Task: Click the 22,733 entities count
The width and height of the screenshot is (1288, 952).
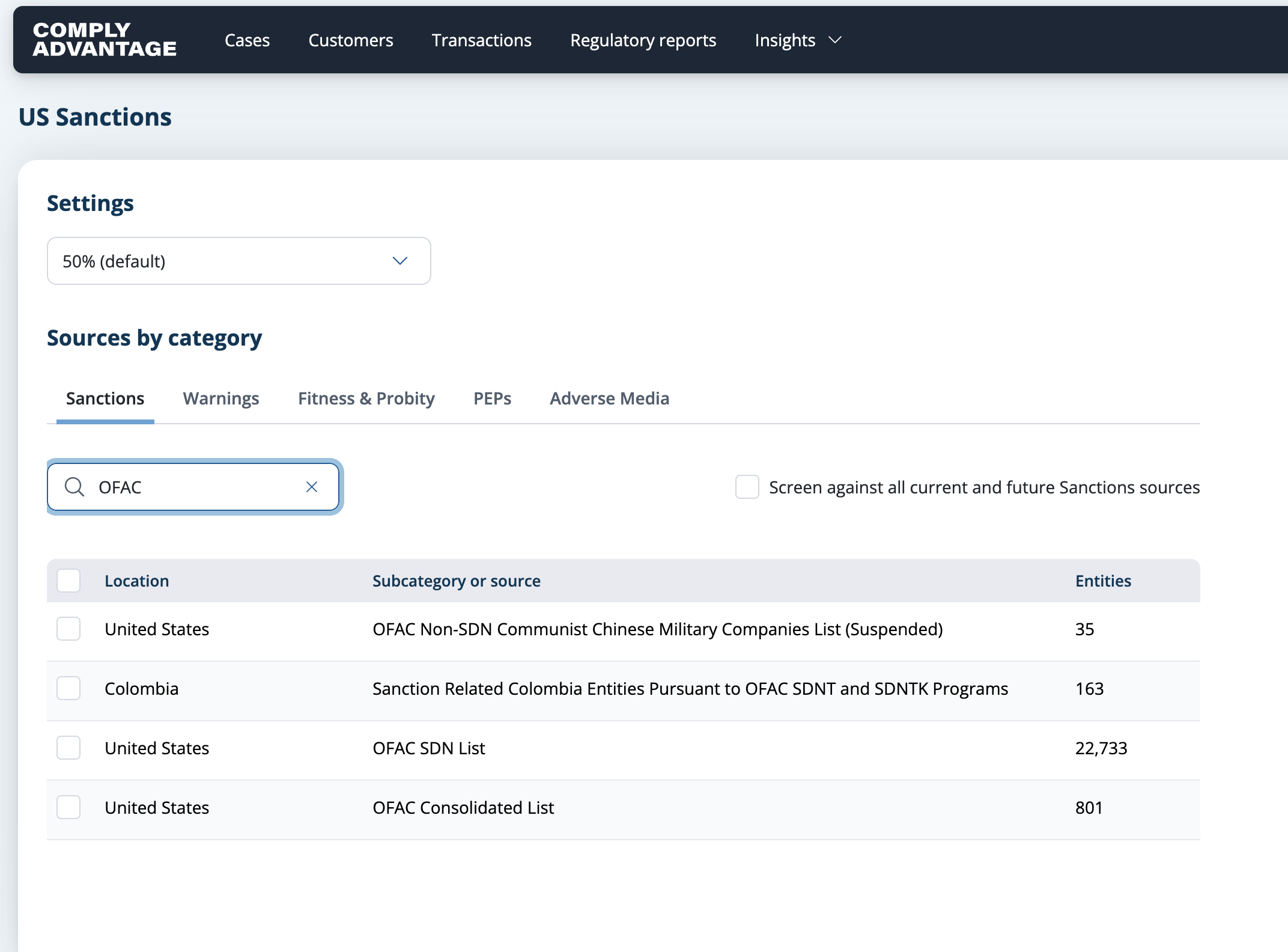Action: click(x=1101, y=748)
